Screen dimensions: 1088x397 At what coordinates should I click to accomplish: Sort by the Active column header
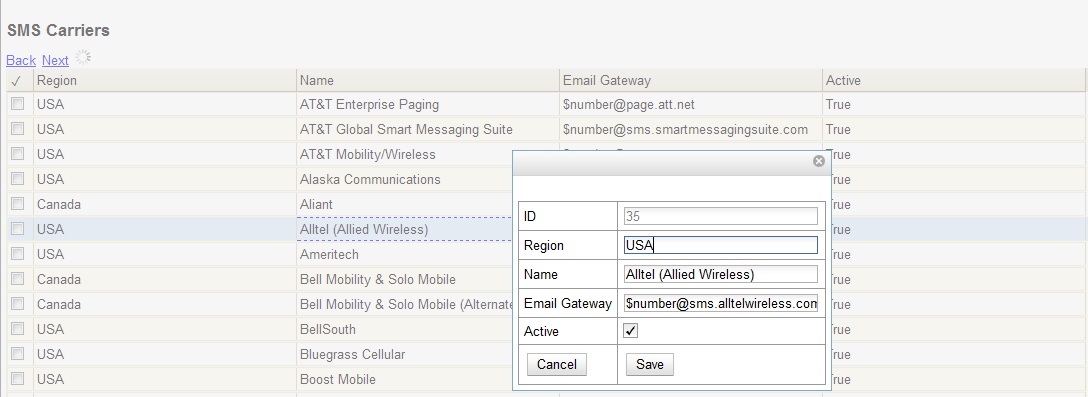pyautogui.click(x=954, y=81)
